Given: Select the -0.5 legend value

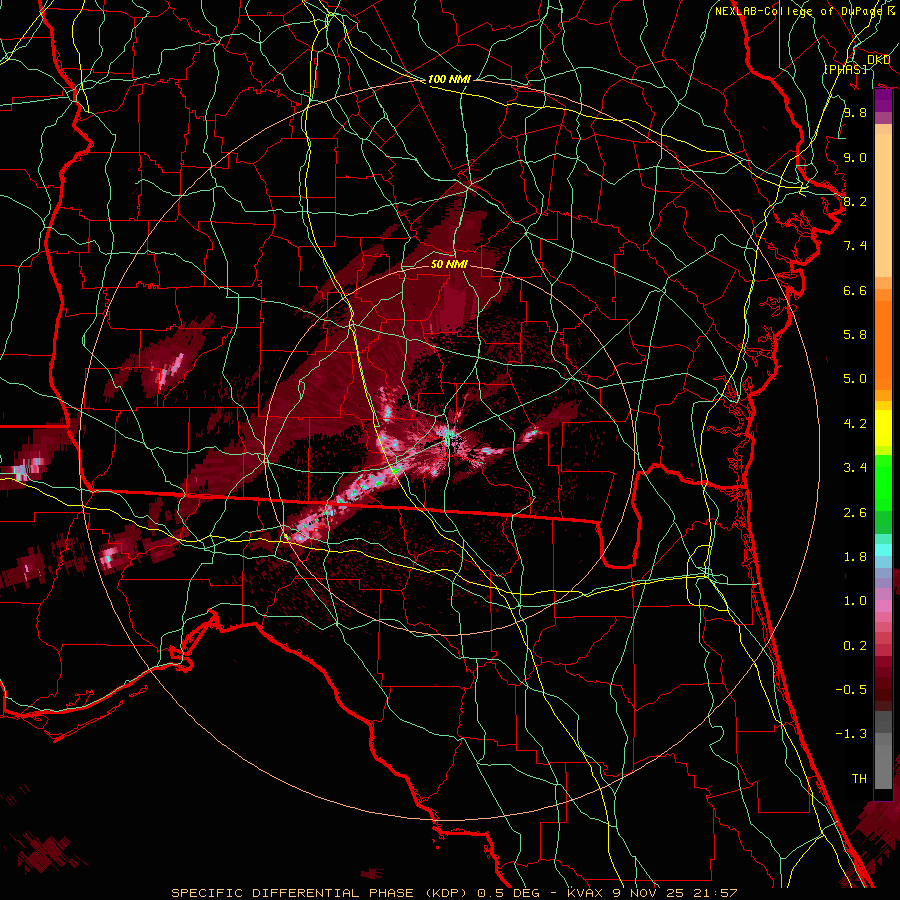Looking at the screenshot, I should (x=851, y=690).
